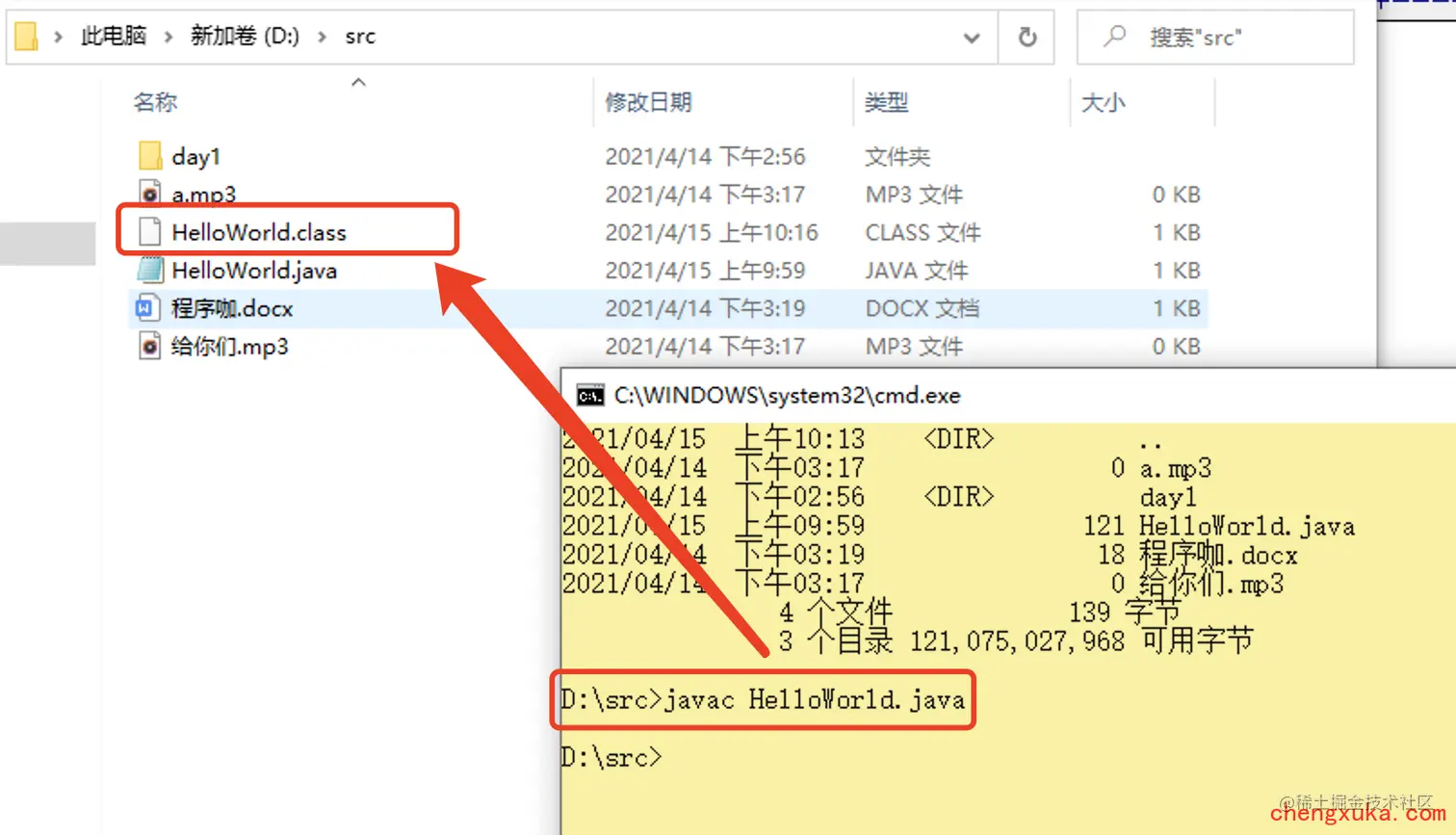Click date 2021/4/15 上午9:59 of HelloWorld.java
This screenshot has height=835, width=1456.
tap(705, 271)
